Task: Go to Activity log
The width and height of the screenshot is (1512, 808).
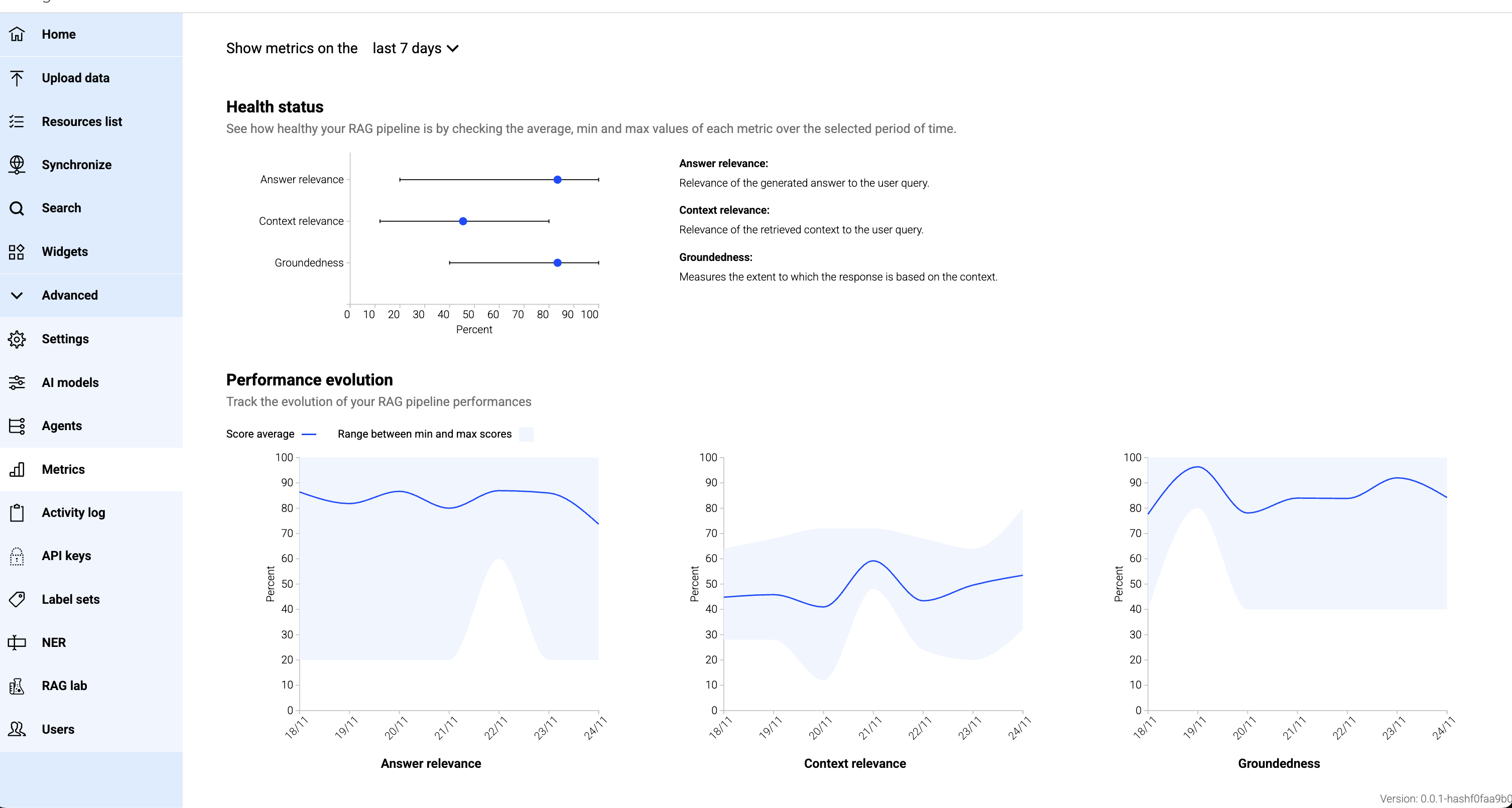Action: [x=73, y=512]
